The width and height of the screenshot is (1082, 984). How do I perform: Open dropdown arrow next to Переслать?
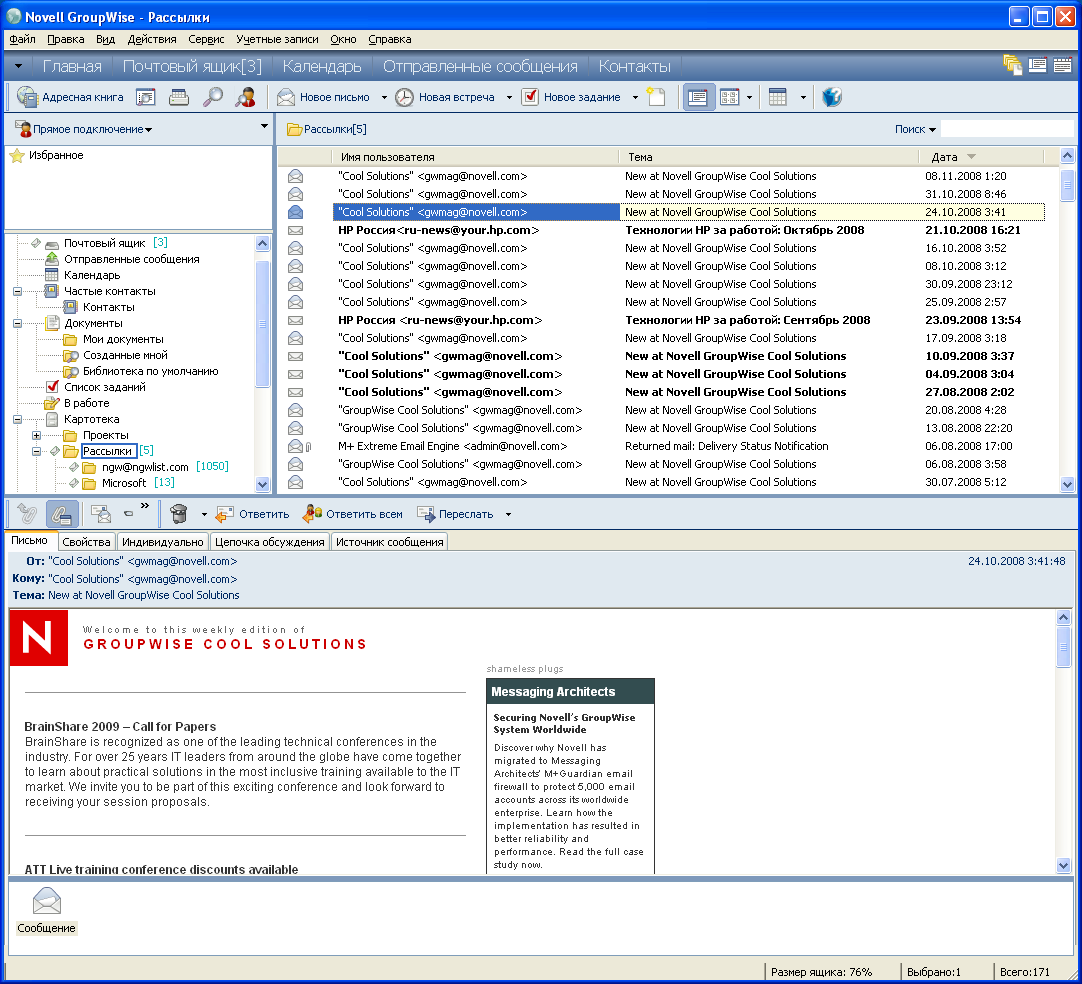tap(509, 515)
